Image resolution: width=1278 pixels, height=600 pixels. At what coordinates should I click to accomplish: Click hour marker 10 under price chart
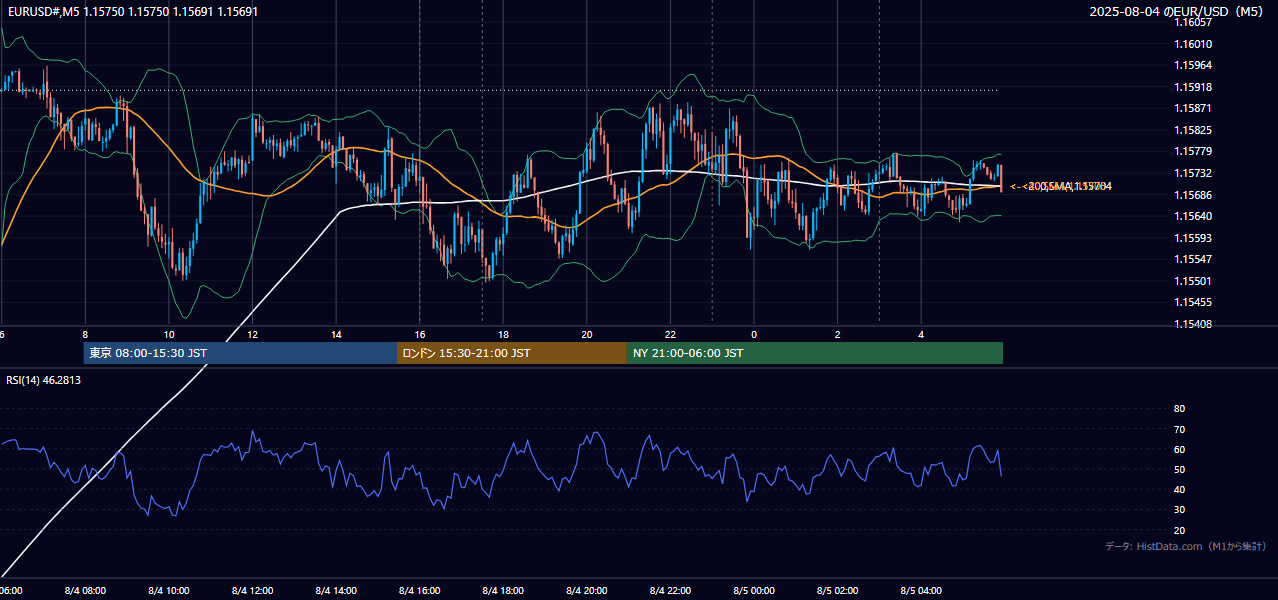[x=169, y=335]
